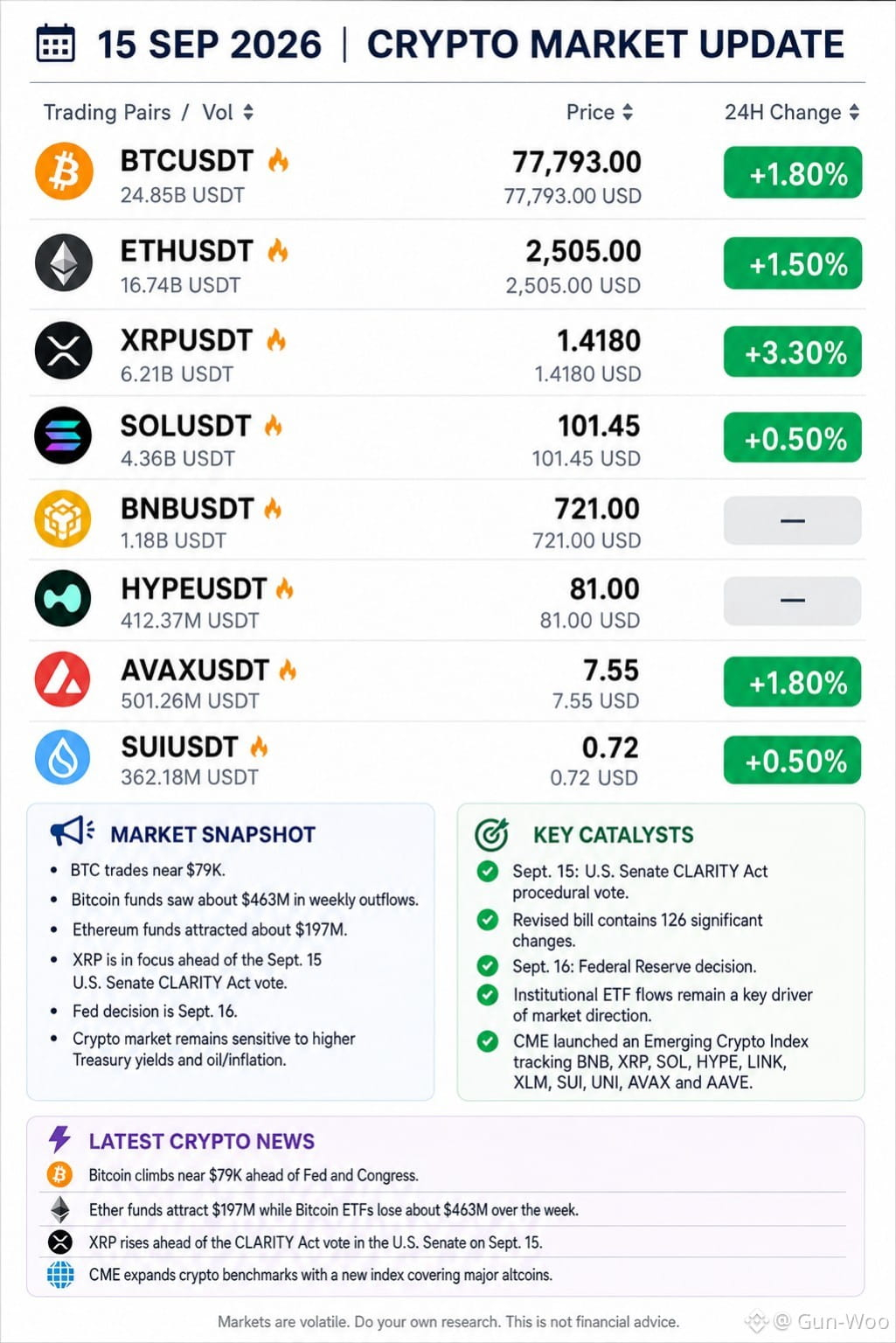
Task: Sort by 24H Change column arrows
Action: pyautogui.click(x=854, y=112)
